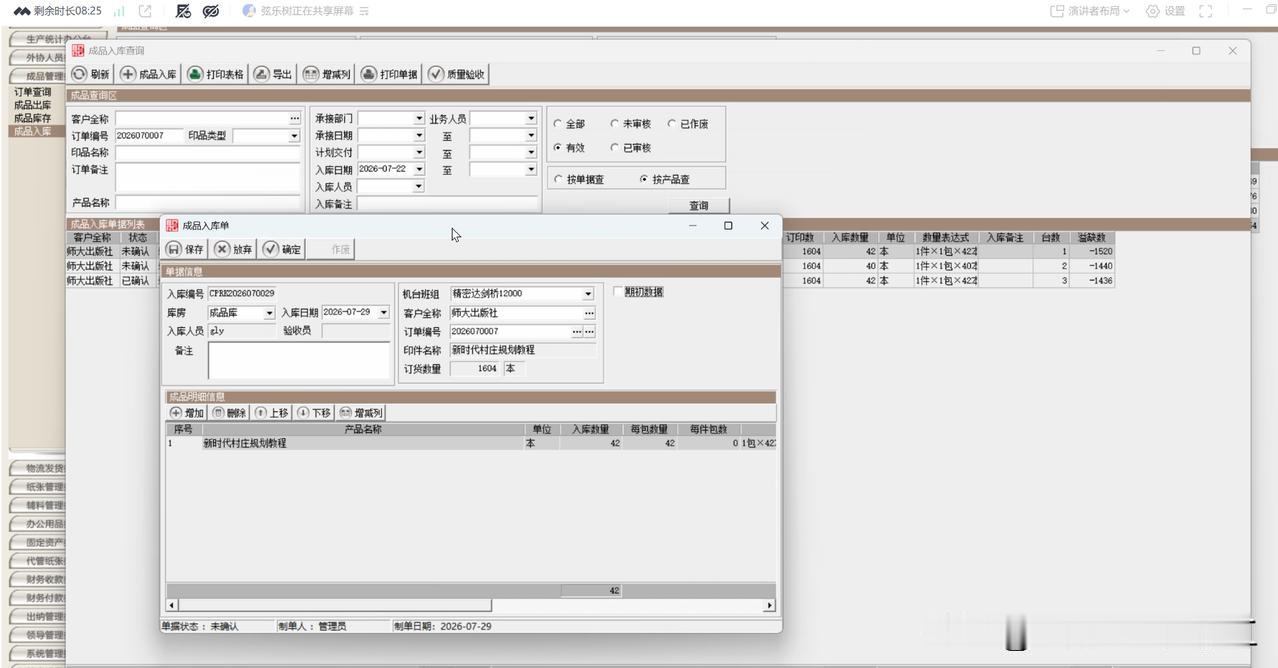This screenshot has height=668, width=1278.
Task: Click the 已确认 status row in list
Action: point(590,281)
